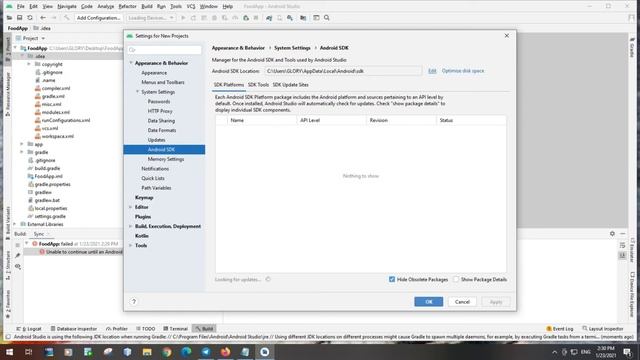Select the SDK Platforms tab
The width and height of the screenshot is (640, 360).
tap(229, 84)
